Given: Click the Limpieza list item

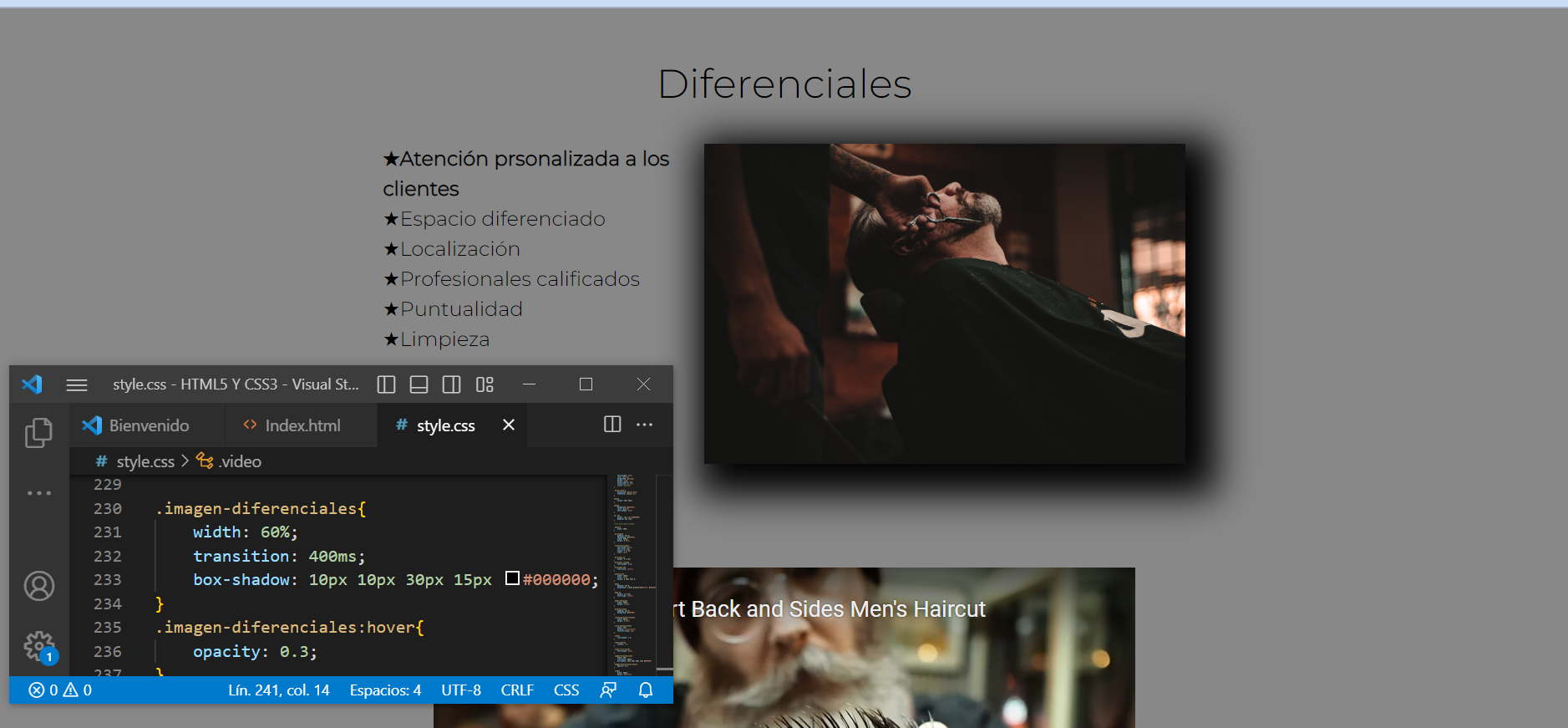Looking at the screenshot, I should (436, 339).
